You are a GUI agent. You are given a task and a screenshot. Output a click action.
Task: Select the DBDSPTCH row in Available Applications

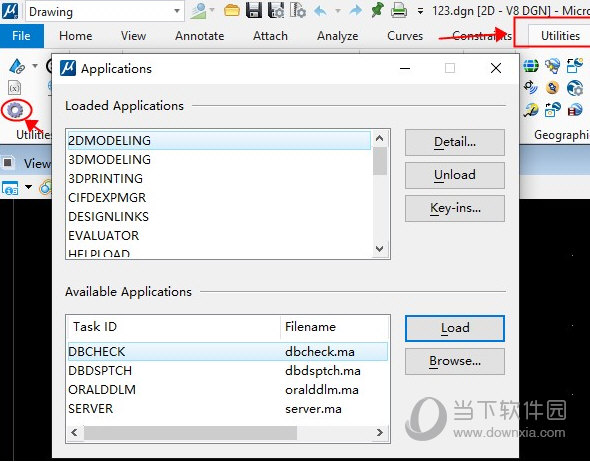227,371
